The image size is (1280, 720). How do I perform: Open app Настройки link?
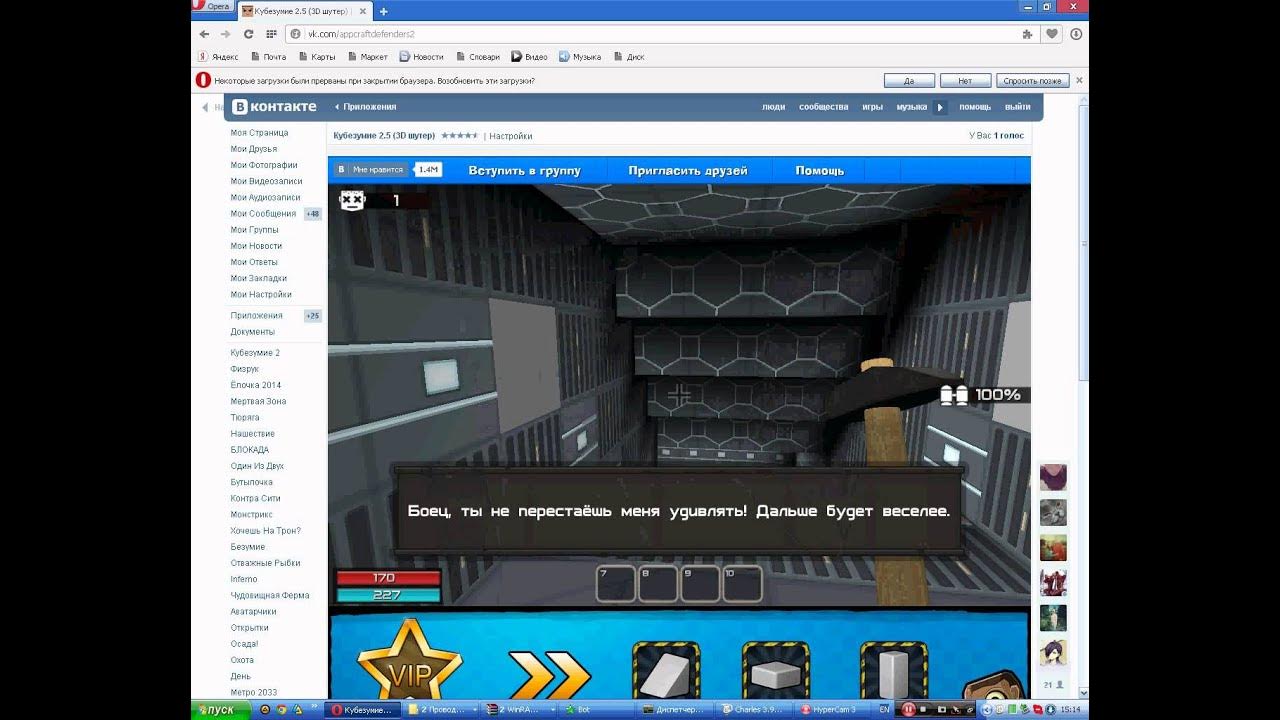click(x=510, y=136)
